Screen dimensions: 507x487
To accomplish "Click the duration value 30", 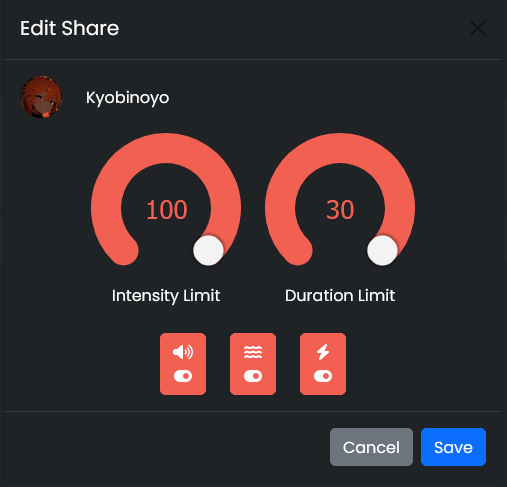I will pyautogui.click(x=340, y=210).
